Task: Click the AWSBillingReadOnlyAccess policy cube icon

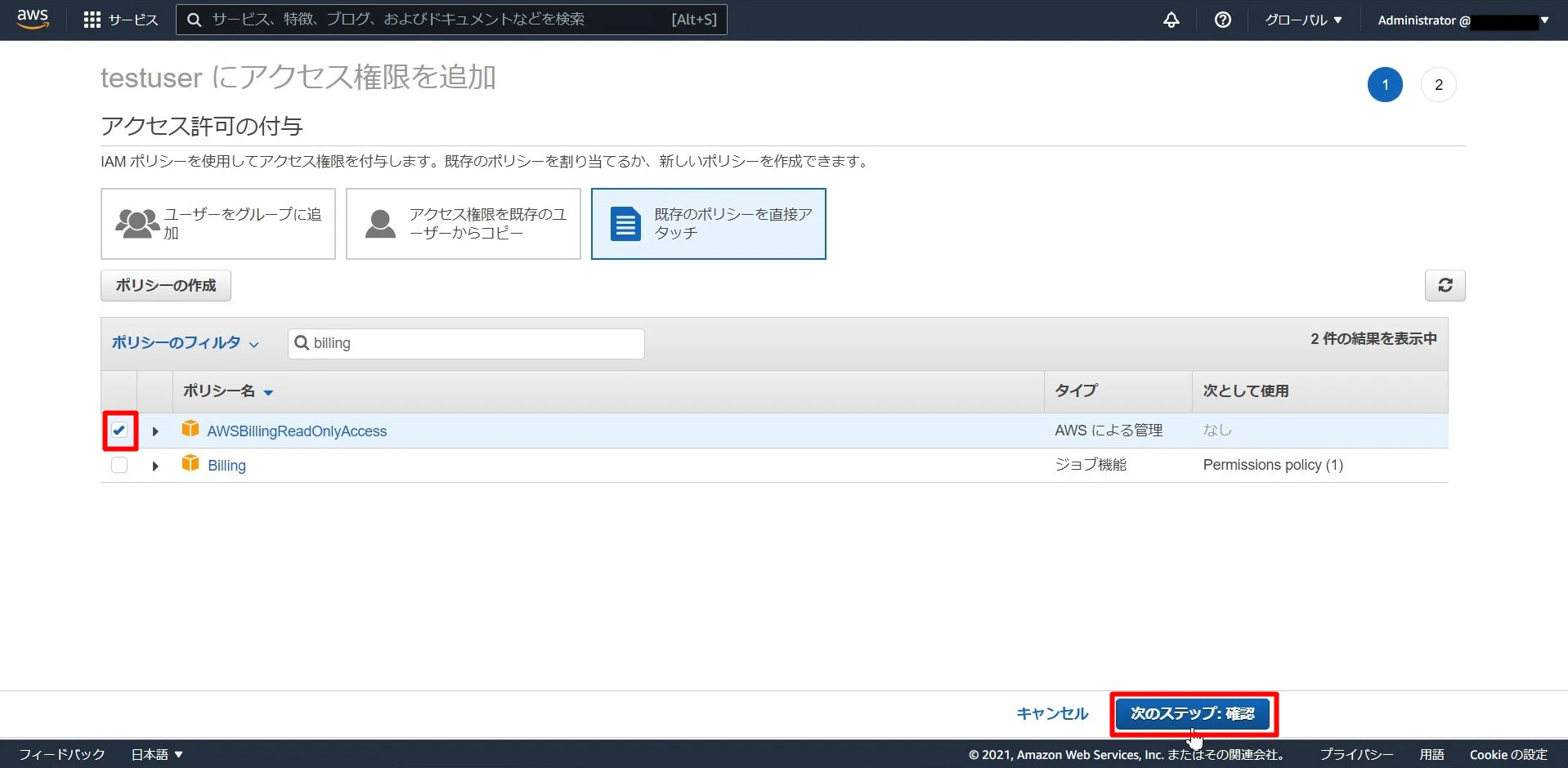Action: (x=190, y=429)
